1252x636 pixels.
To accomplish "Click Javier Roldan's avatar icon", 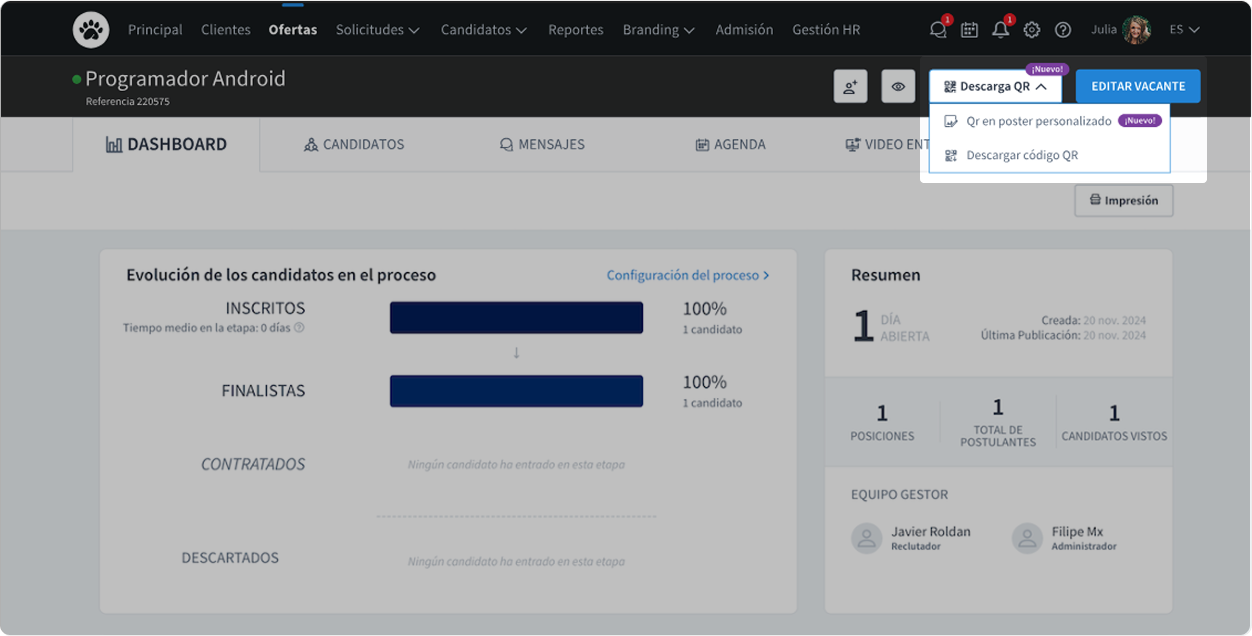I will (x=866, y=538).
